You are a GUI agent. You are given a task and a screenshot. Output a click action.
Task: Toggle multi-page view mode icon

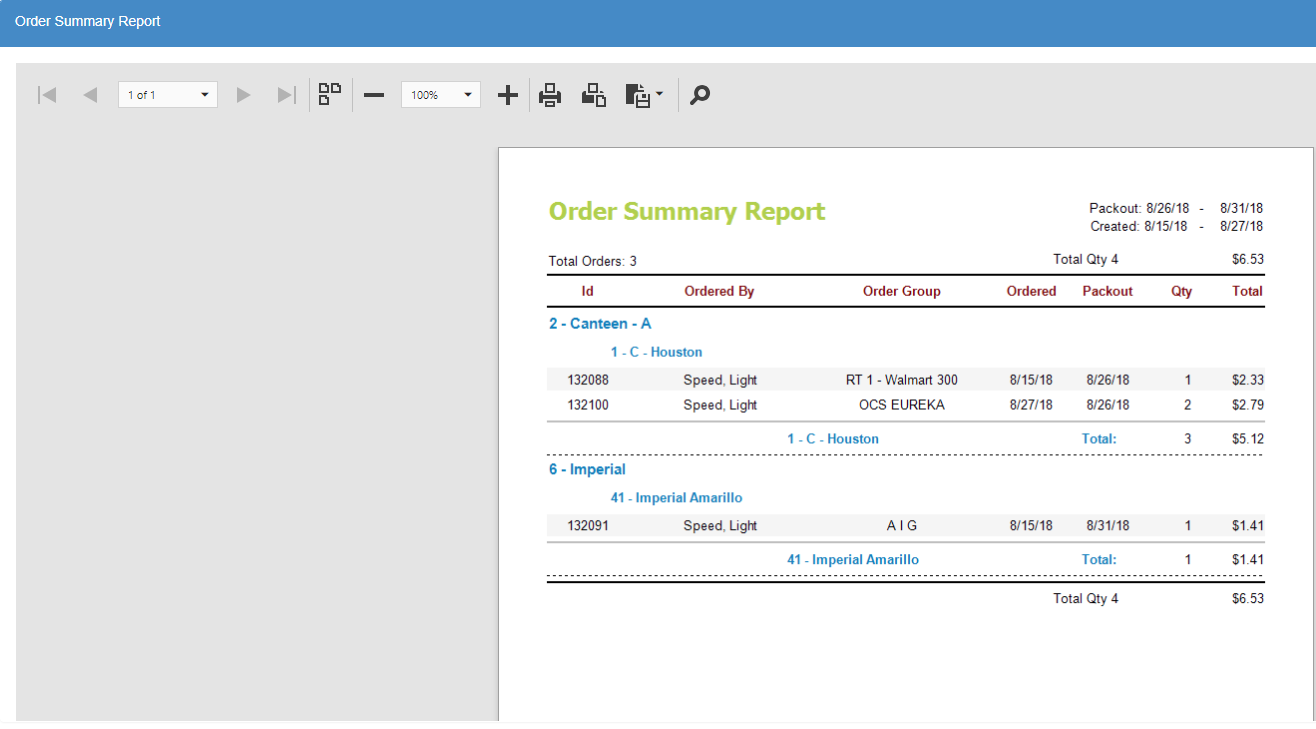[330, 94]
